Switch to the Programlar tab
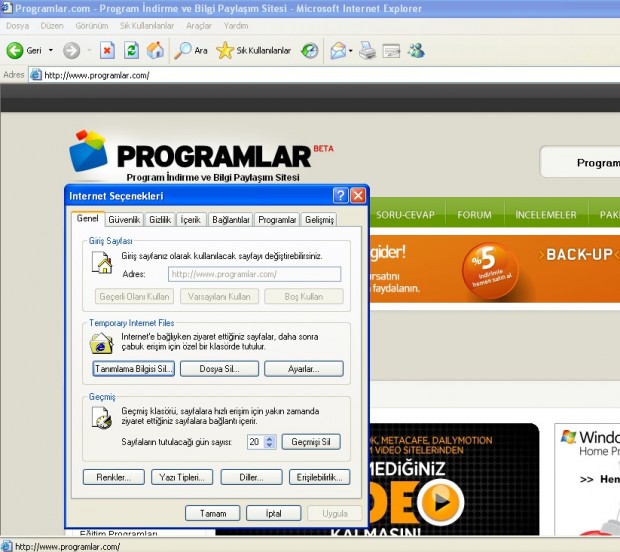Image resolution: width=620 pixels, height=552 pixels. coord(277,220)
